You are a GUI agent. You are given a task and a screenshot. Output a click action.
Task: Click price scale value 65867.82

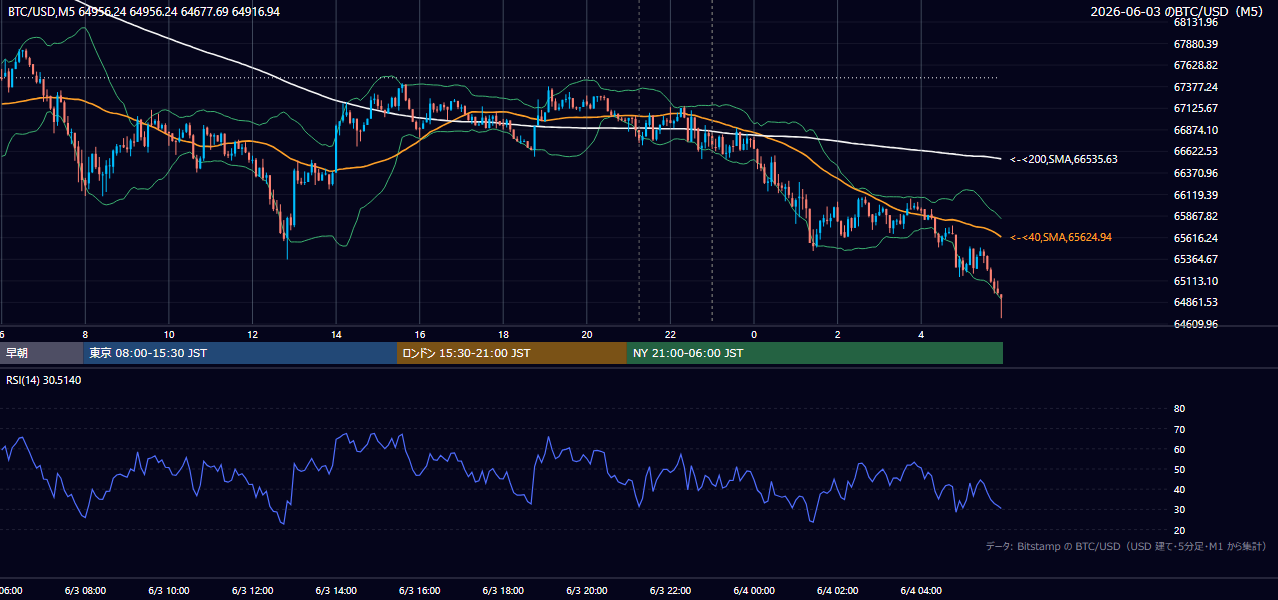point(1196,216)
